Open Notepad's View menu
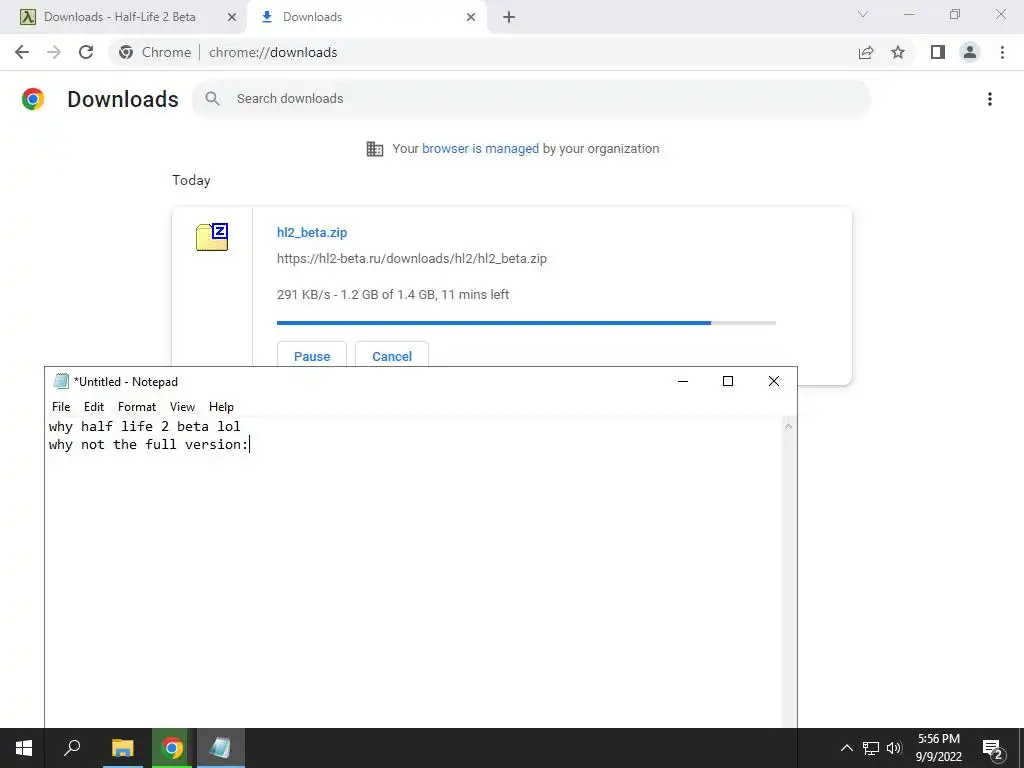Image resolution: width=1024 pixels, height=768 pixels. pyautogui.click(x=182, y=406)
